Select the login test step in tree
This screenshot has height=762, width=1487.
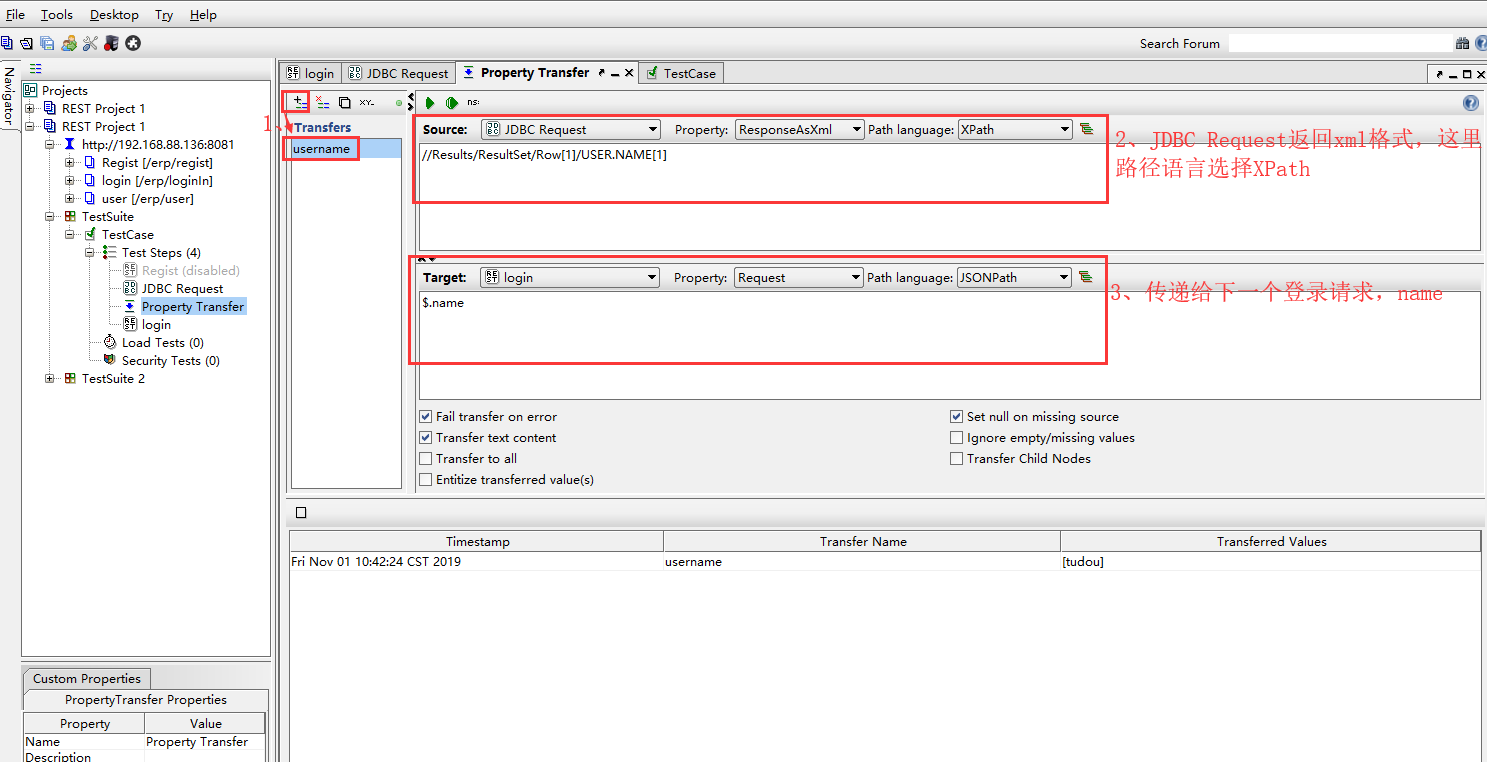coord(156,325)
